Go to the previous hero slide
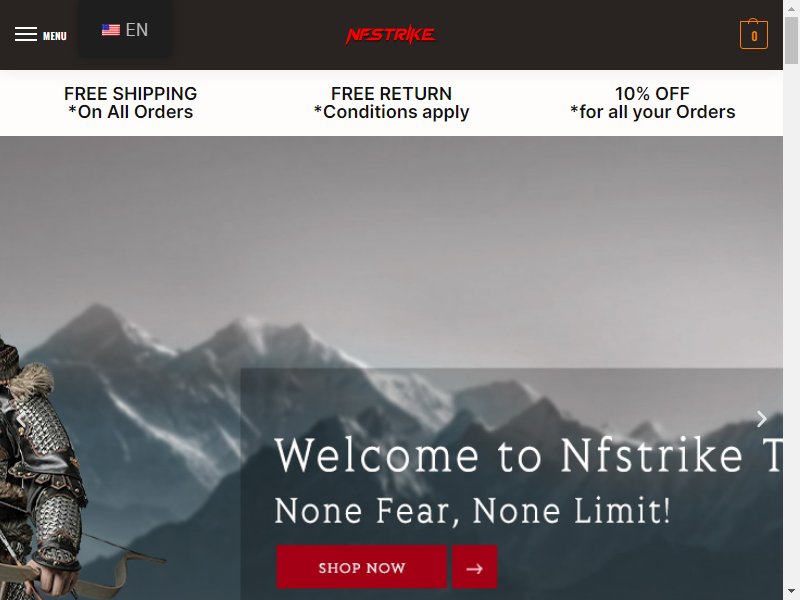This screenshot has width=800, height=600. (20, 419)
